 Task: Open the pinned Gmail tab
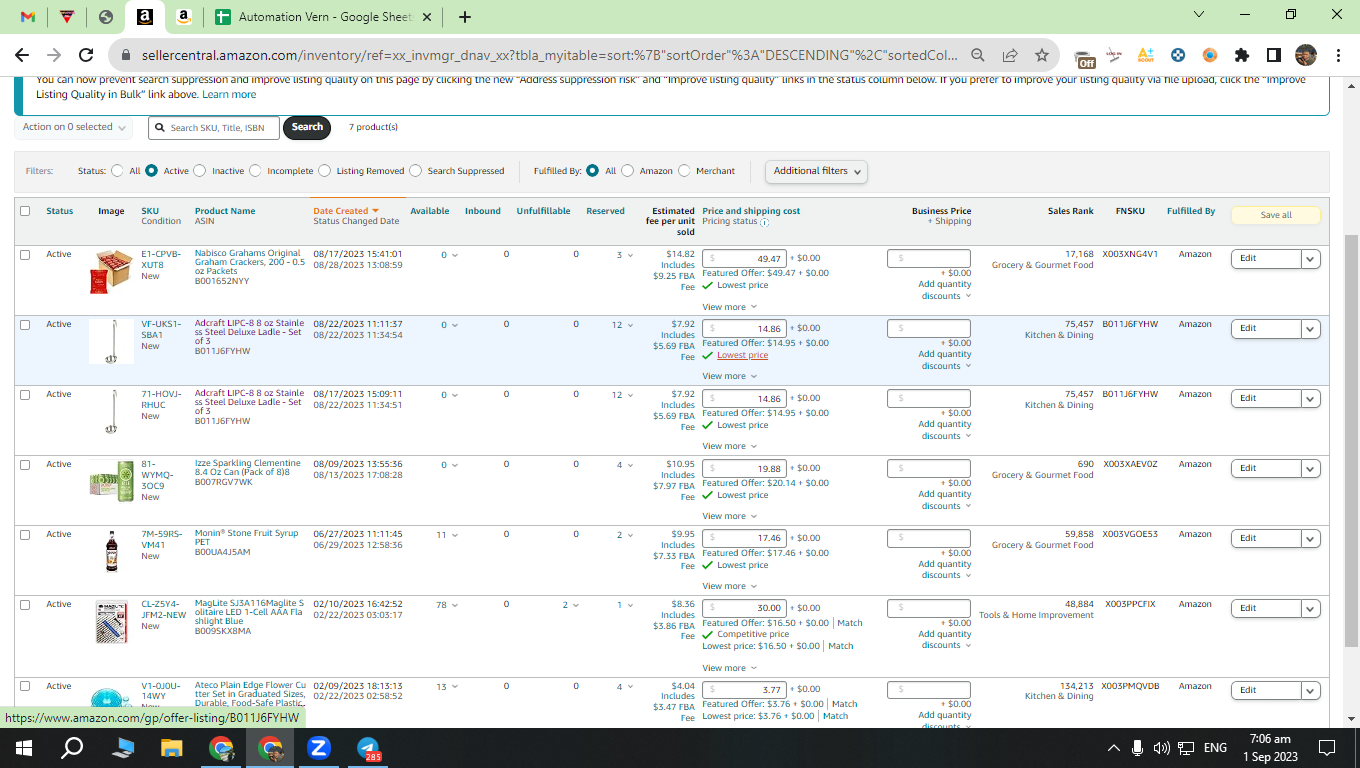coord(28,17)
